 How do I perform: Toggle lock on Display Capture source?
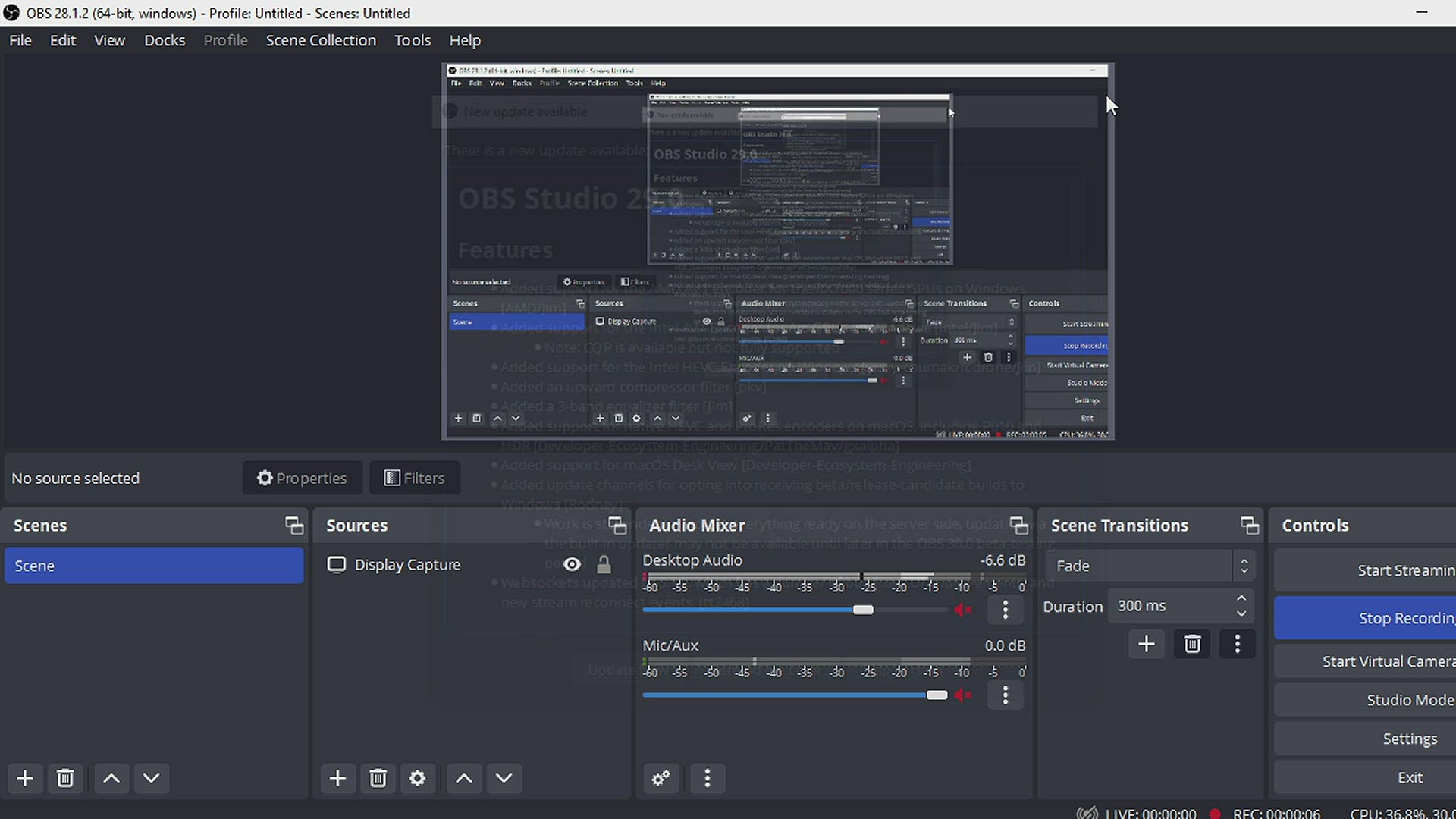click(x=604, y=564)
